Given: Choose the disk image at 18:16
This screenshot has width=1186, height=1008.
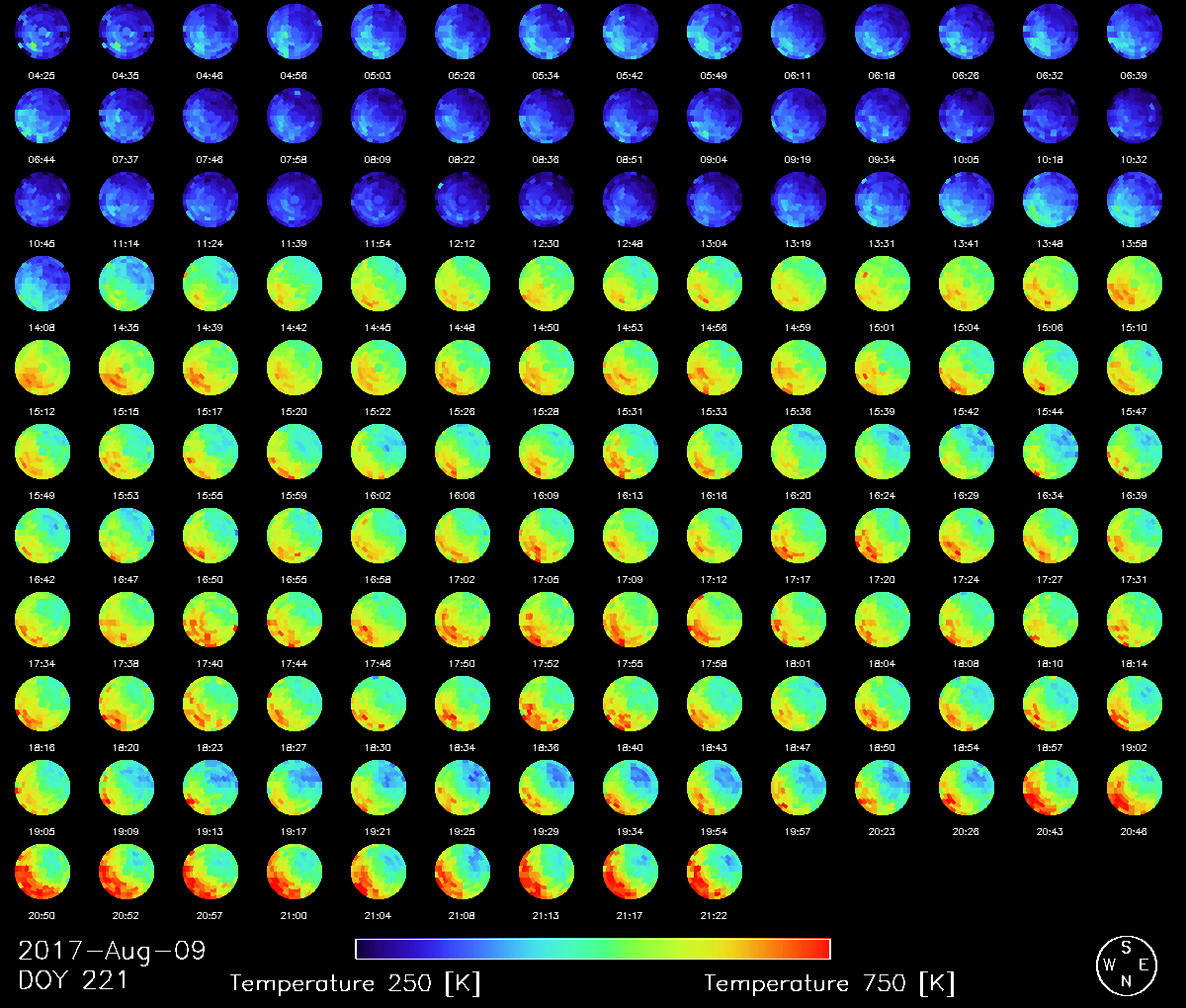Looking at the screenshot, I should 42,704.
